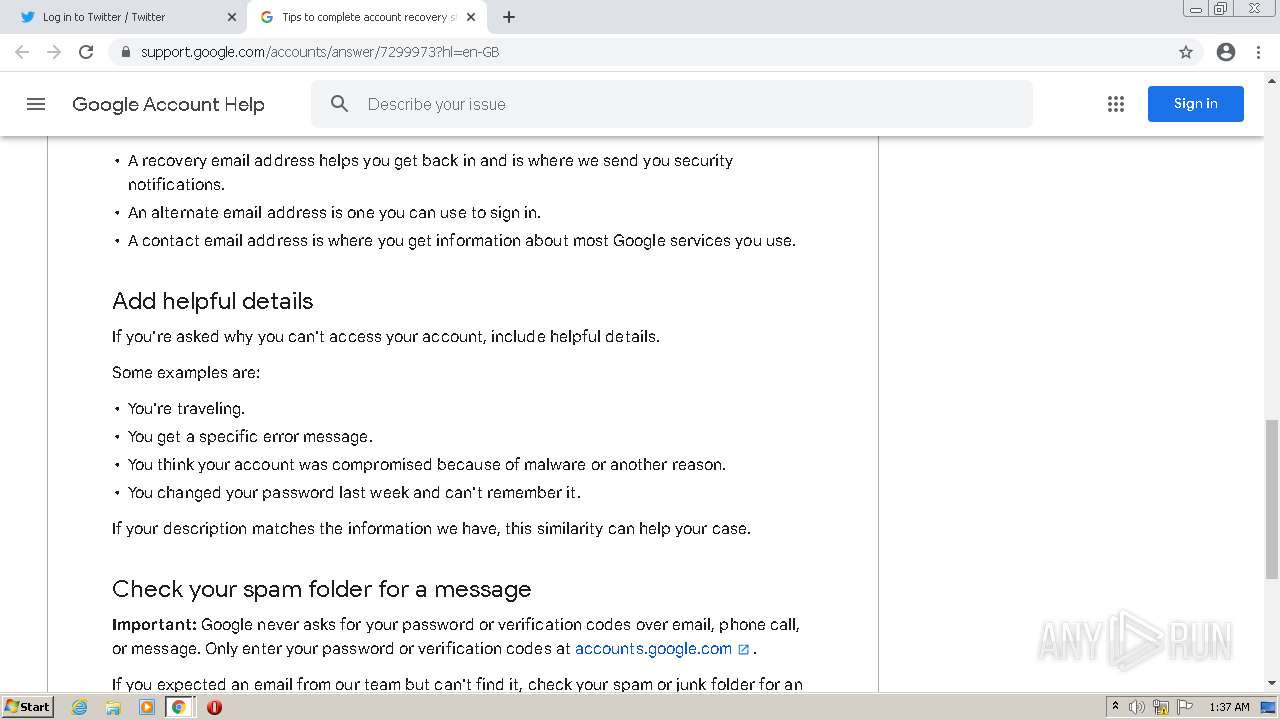The width and height of the screenshot is (1280, 720).
Task: Click the search magnifier icon
Action: [340, 104]
